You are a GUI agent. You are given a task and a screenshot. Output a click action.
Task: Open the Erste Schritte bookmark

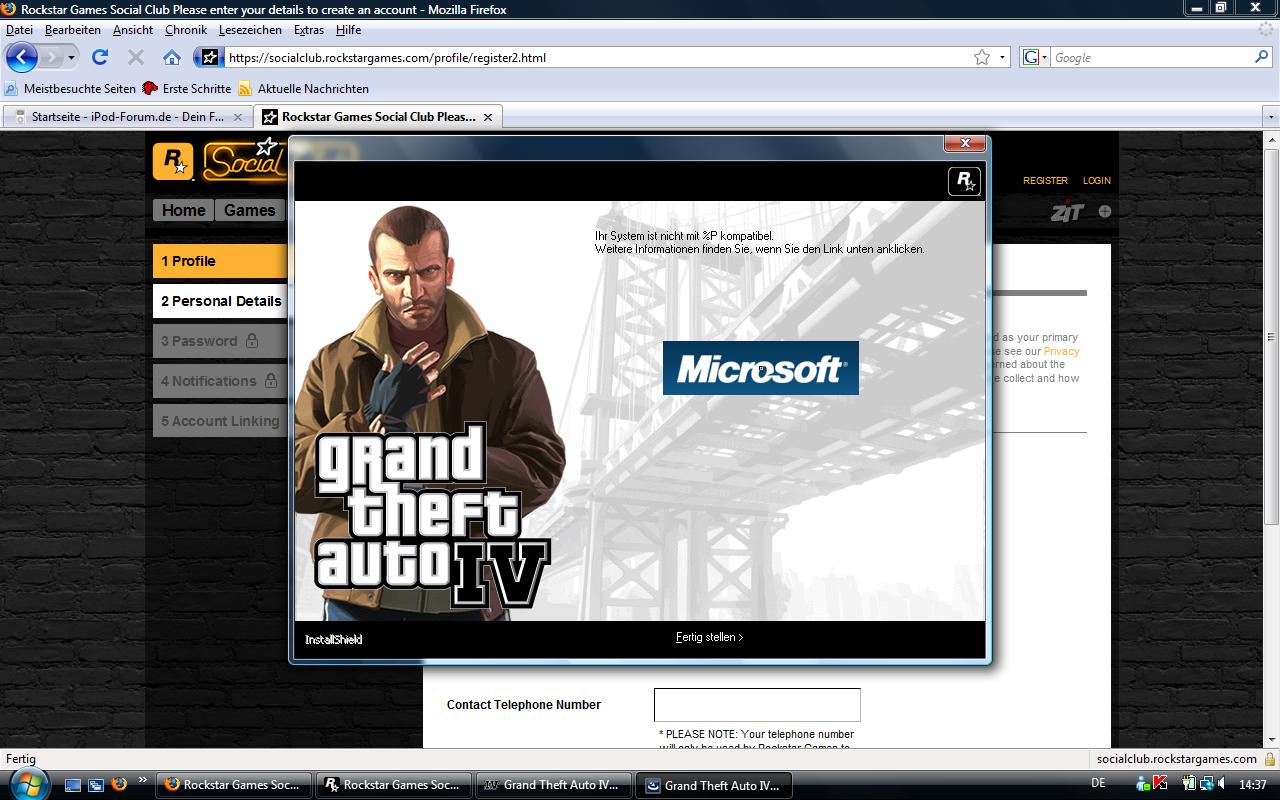[187, 89]
